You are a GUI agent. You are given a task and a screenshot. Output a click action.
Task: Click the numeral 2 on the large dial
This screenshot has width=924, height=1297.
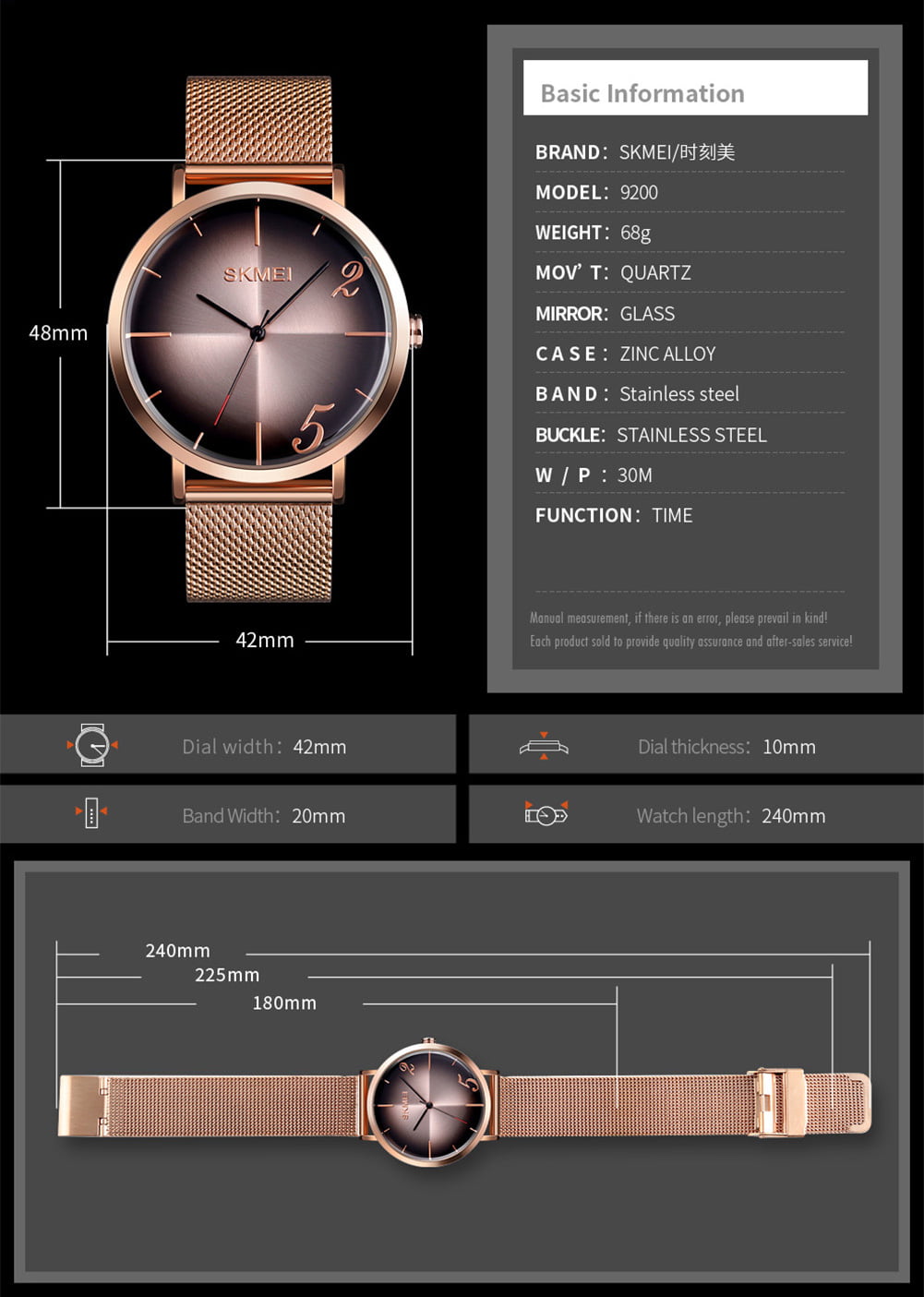pos(348,279)
